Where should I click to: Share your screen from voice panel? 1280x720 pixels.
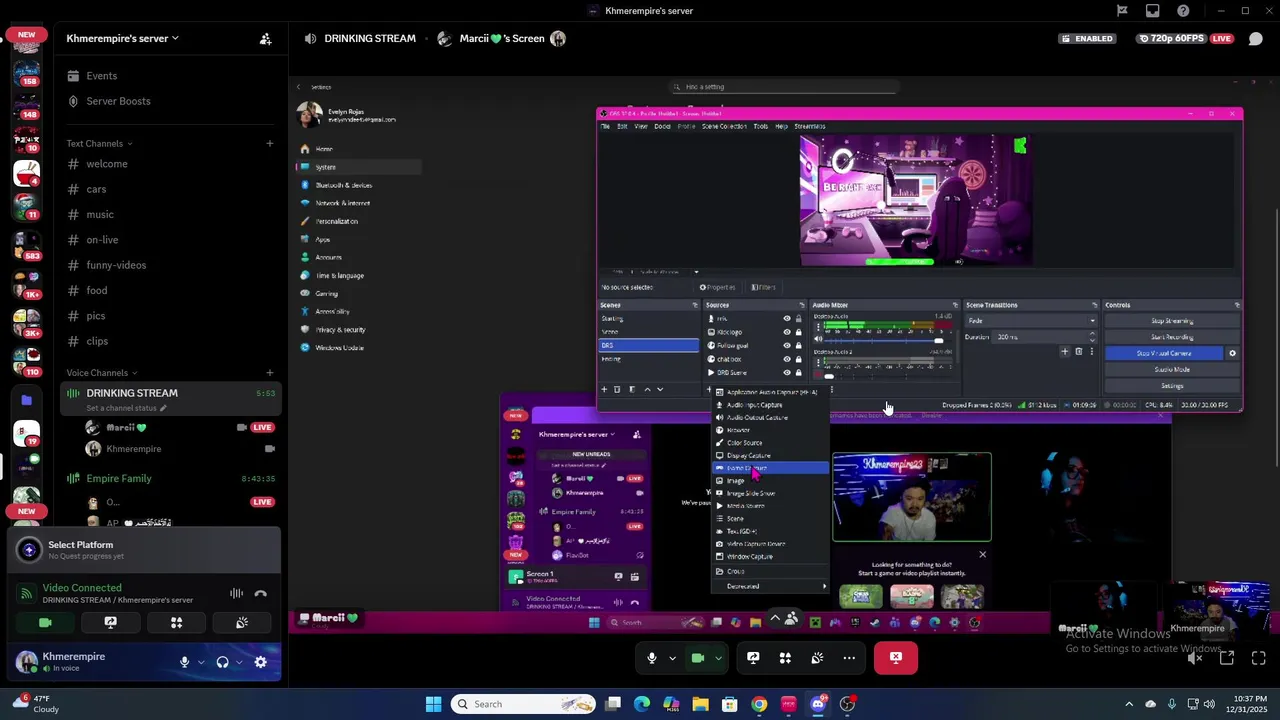[110, 622]
